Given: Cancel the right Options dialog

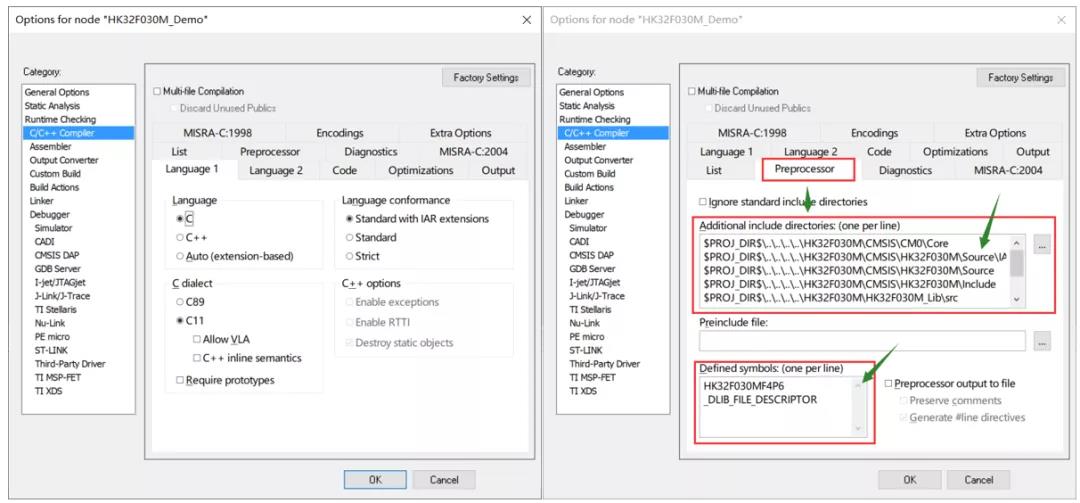Looking at the screenshot, I should [x=979, y=480].
